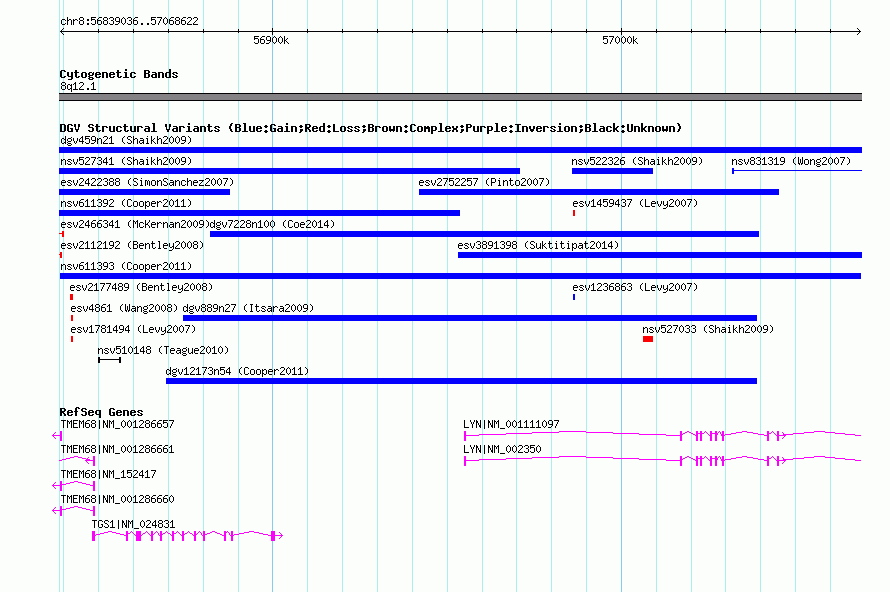Select the blue esv3891398 gain bar
Viewport: 890px width, 592px height.
[660, 255]
